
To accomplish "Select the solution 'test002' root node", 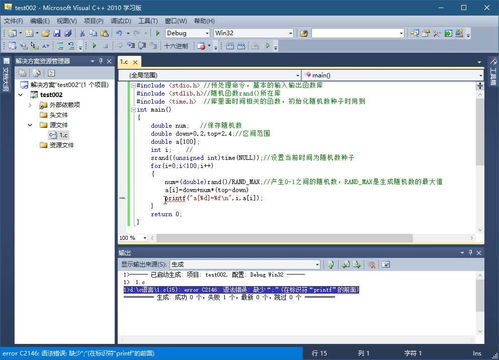I will click(x=70, y=85).
